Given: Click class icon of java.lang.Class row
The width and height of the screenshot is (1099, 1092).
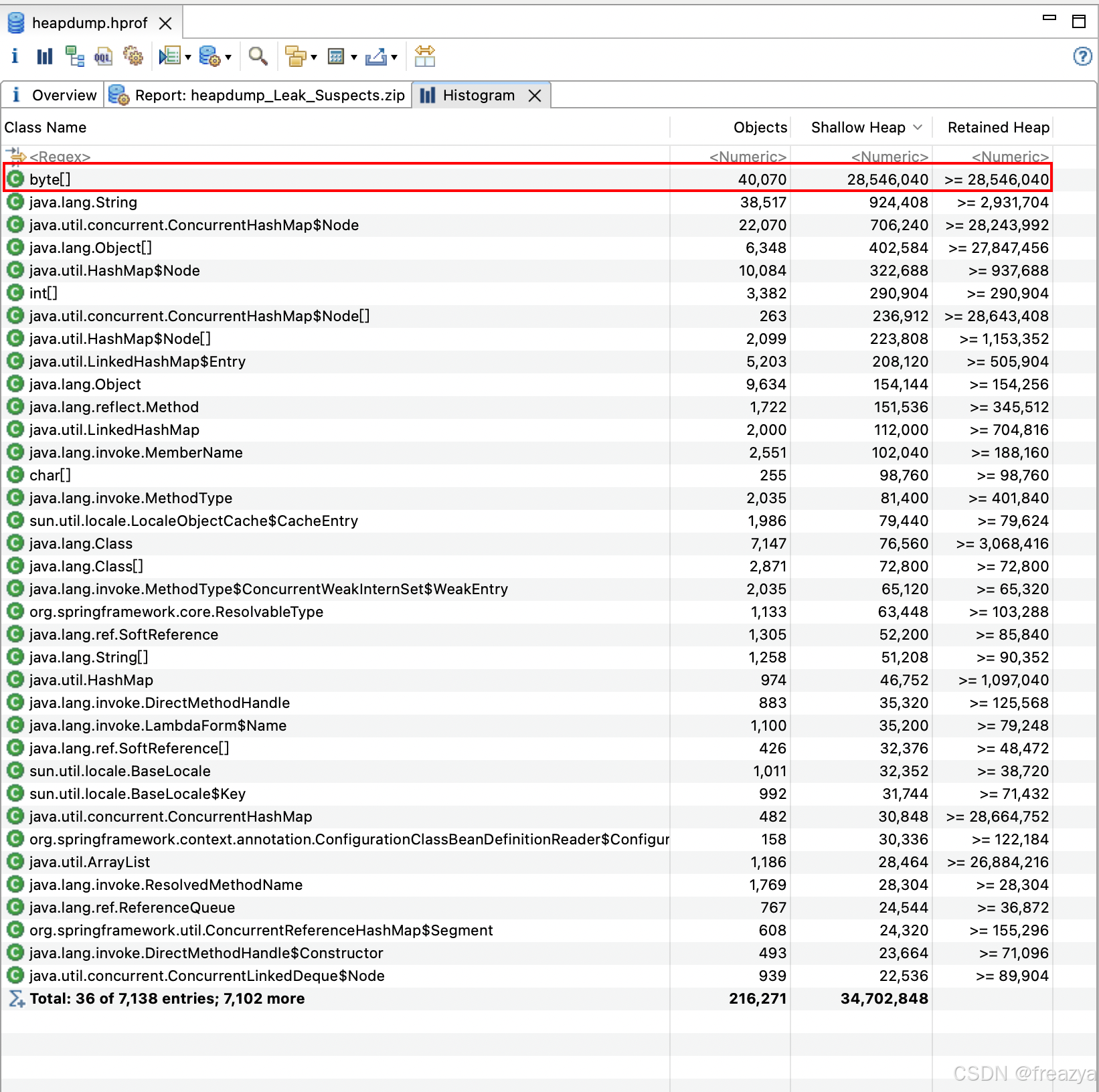Looking at the screenshot, I should click(x=15, y=543).
